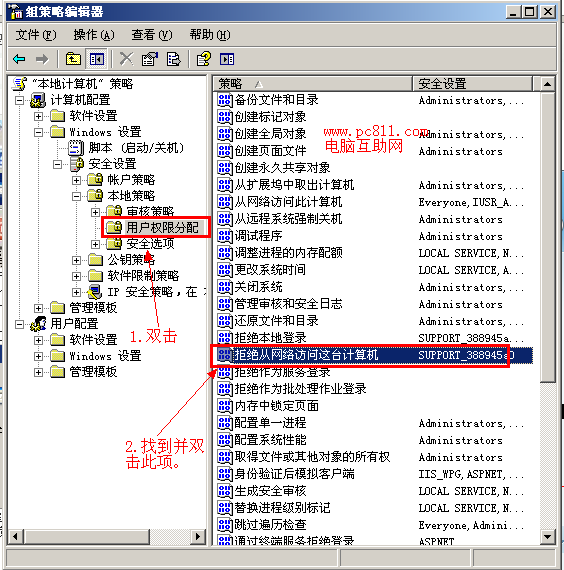Screen dimensions: 564x570
Task: Expand 软件设置 under 计算机配置
Action: 38,116
